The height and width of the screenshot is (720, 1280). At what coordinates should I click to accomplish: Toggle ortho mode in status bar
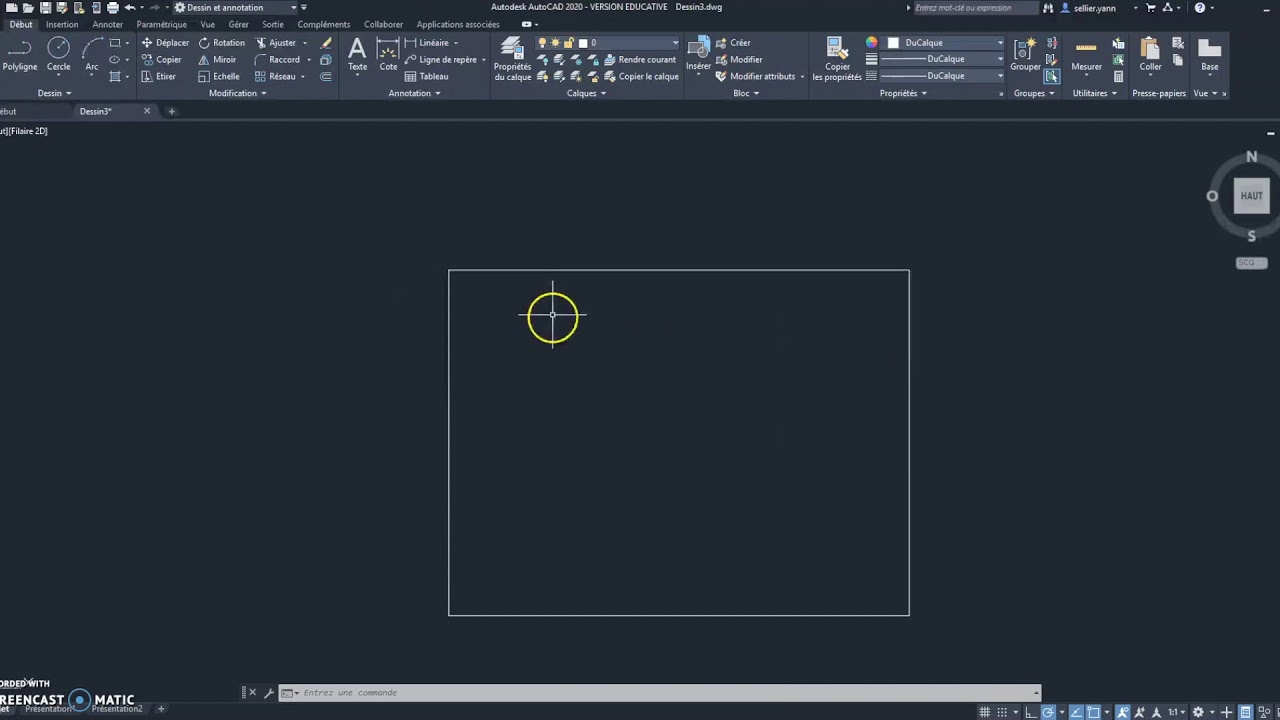click(1031, 712)
